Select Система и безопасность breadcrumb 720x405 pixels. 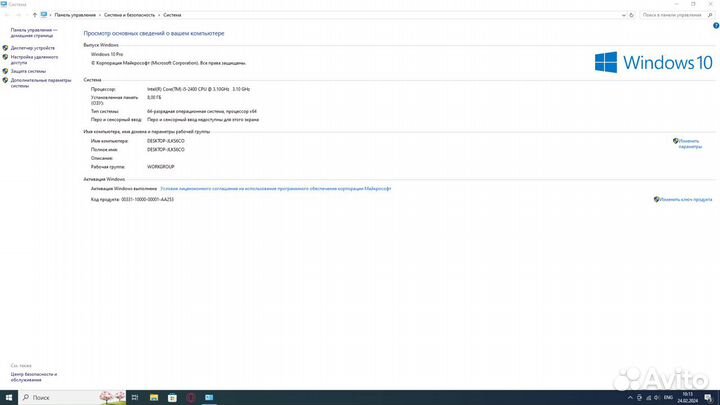coord(130,15)
